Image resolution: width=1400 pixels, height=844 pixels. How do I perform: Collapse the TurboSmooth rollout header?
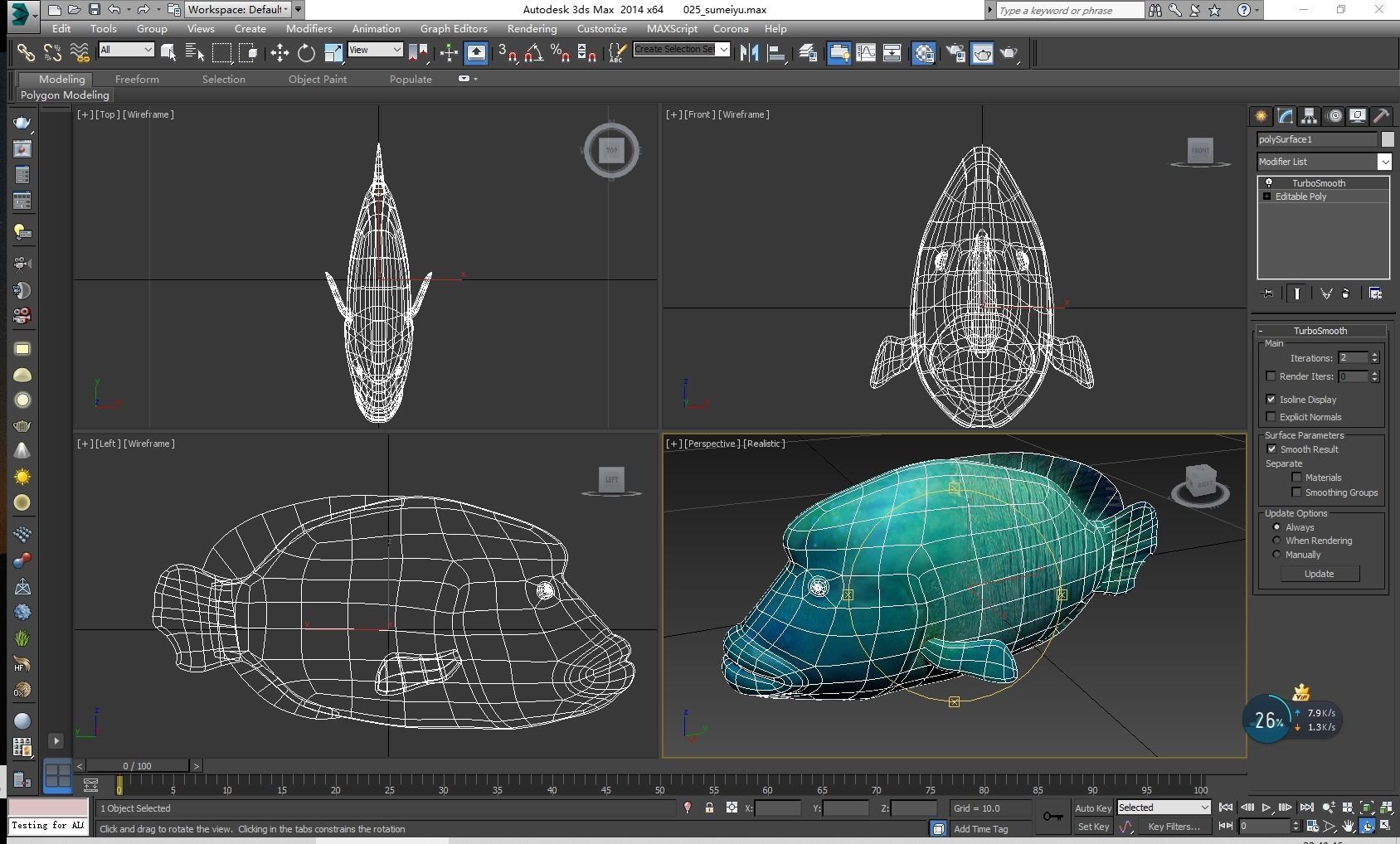pos(1320,331)
